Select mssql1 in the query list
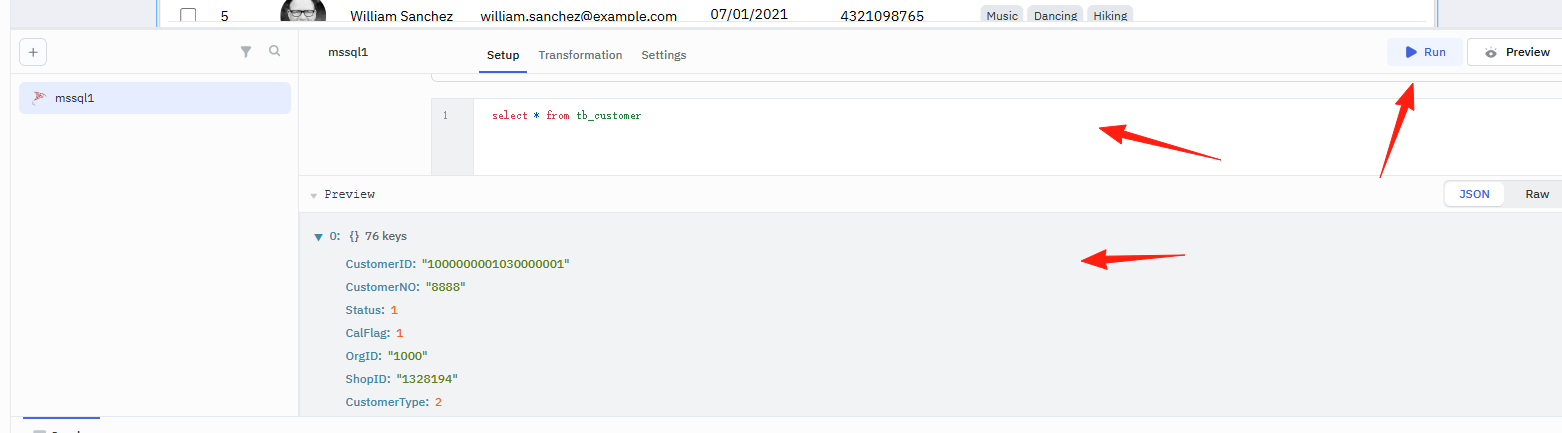 (155, 98)
